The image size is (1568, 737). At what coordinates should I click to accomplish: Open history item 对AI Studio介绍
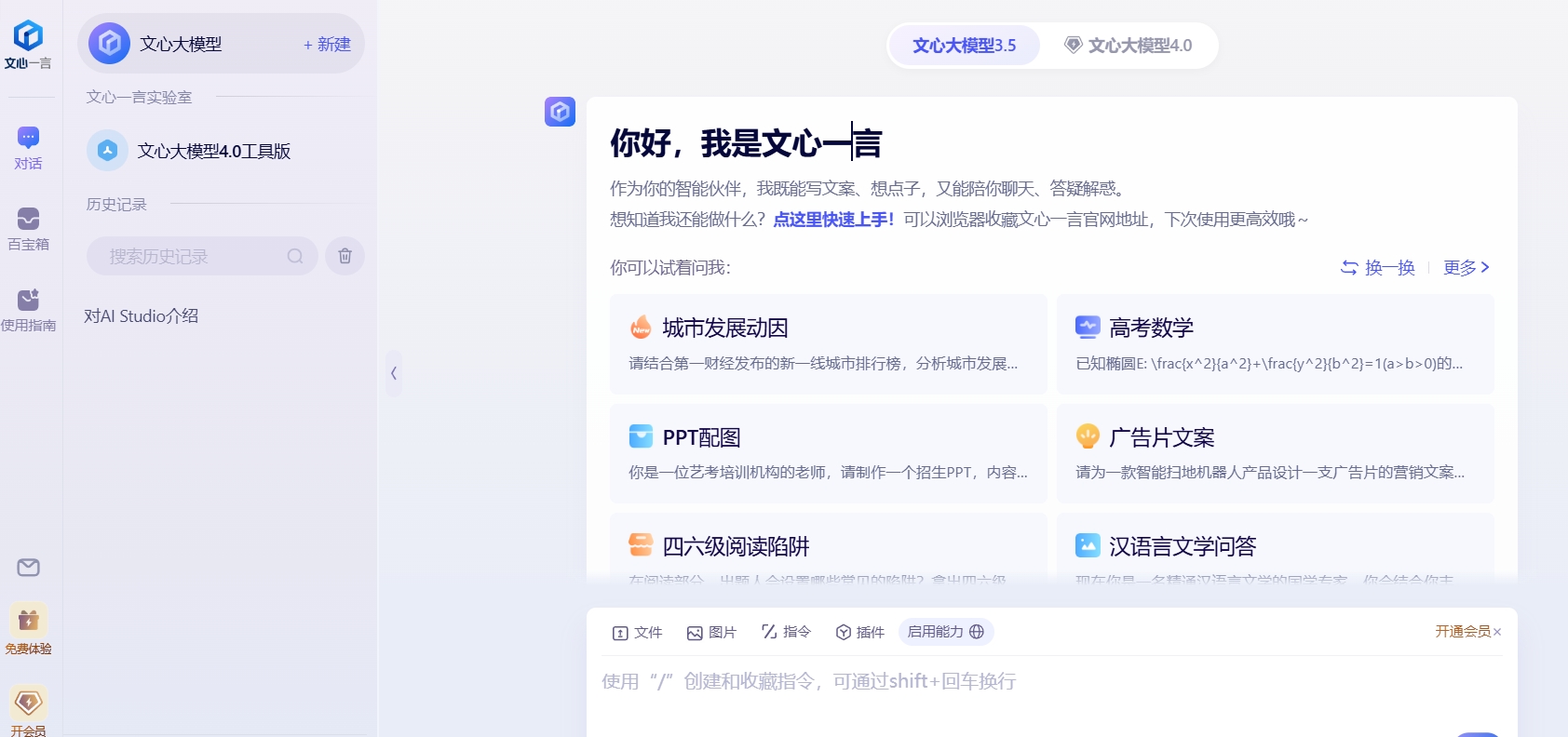pyautogui.click(x=142, y=315)
